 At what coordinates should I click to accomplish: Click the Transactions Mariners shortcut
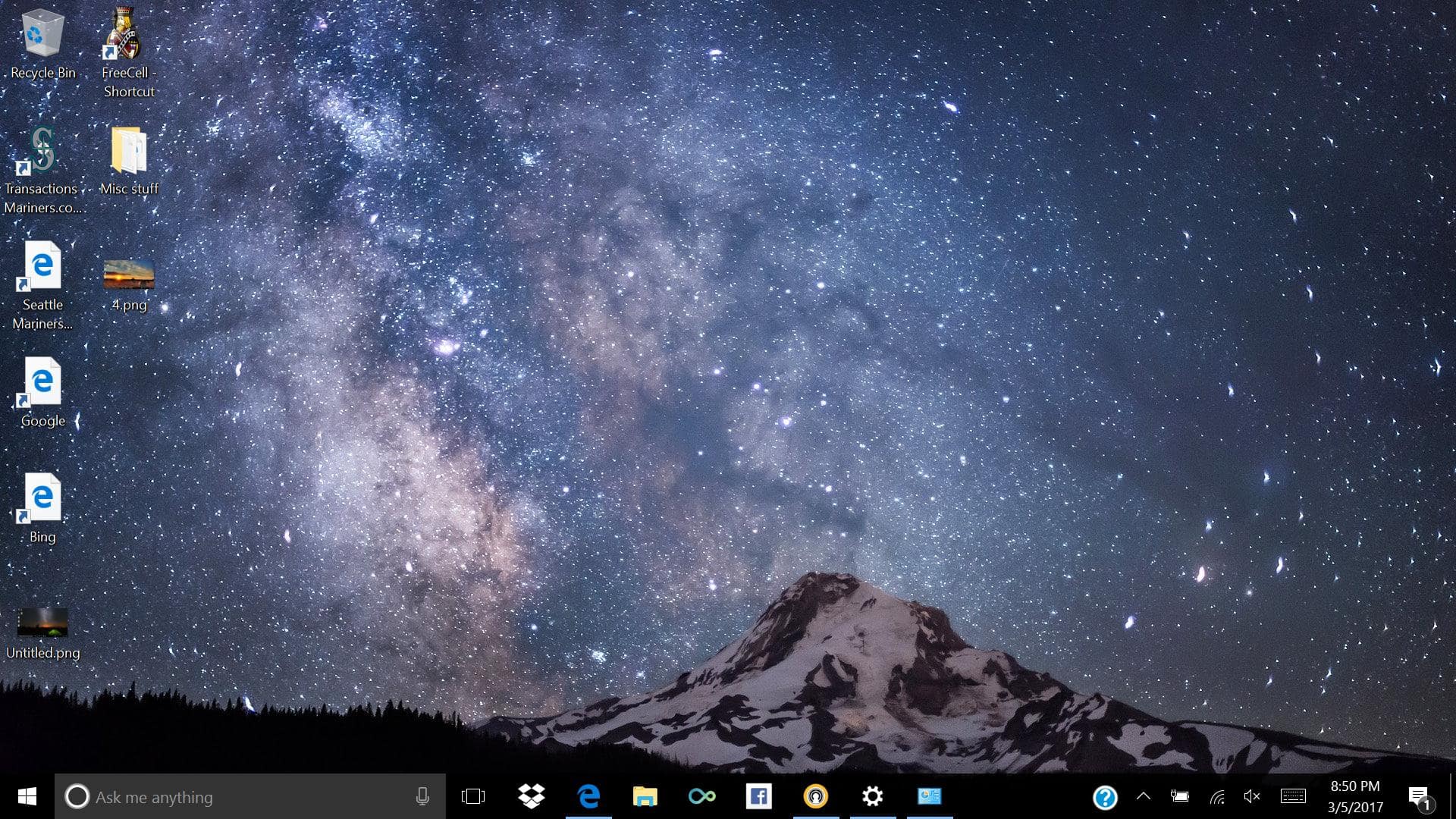42,152
